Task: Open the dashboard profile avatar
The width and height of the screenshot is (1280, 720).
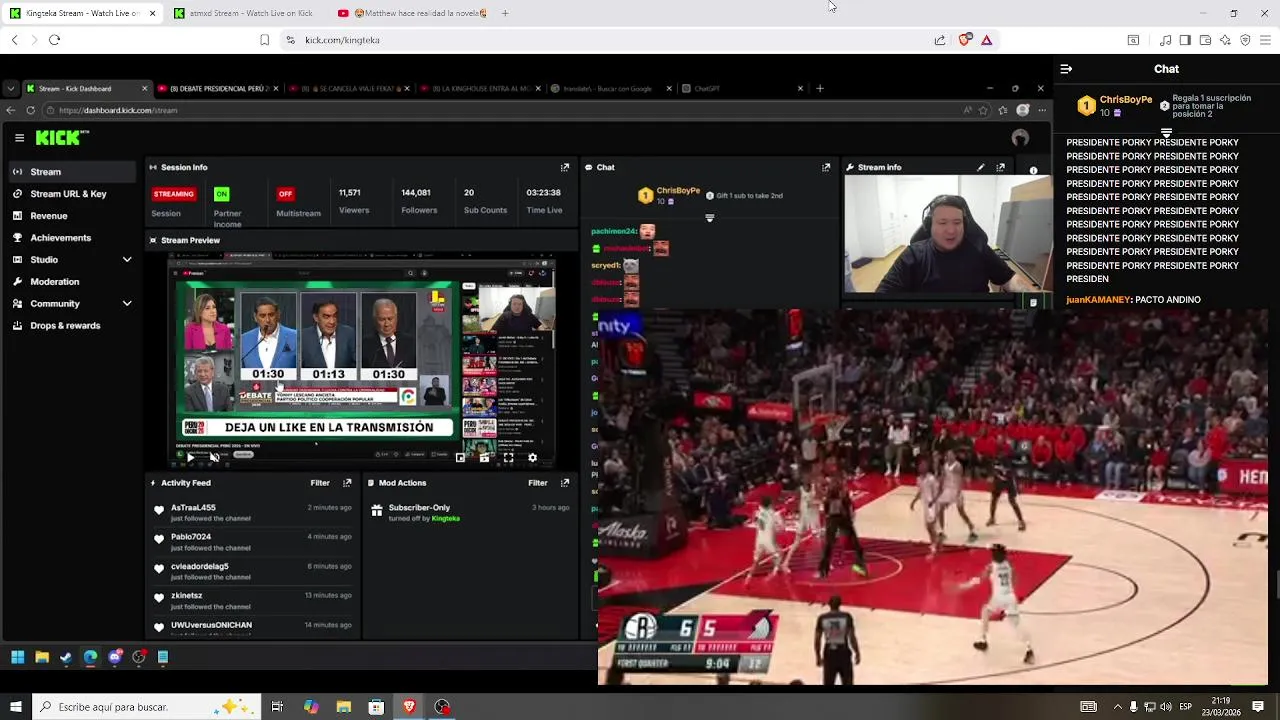Action: pos(1020,138)
